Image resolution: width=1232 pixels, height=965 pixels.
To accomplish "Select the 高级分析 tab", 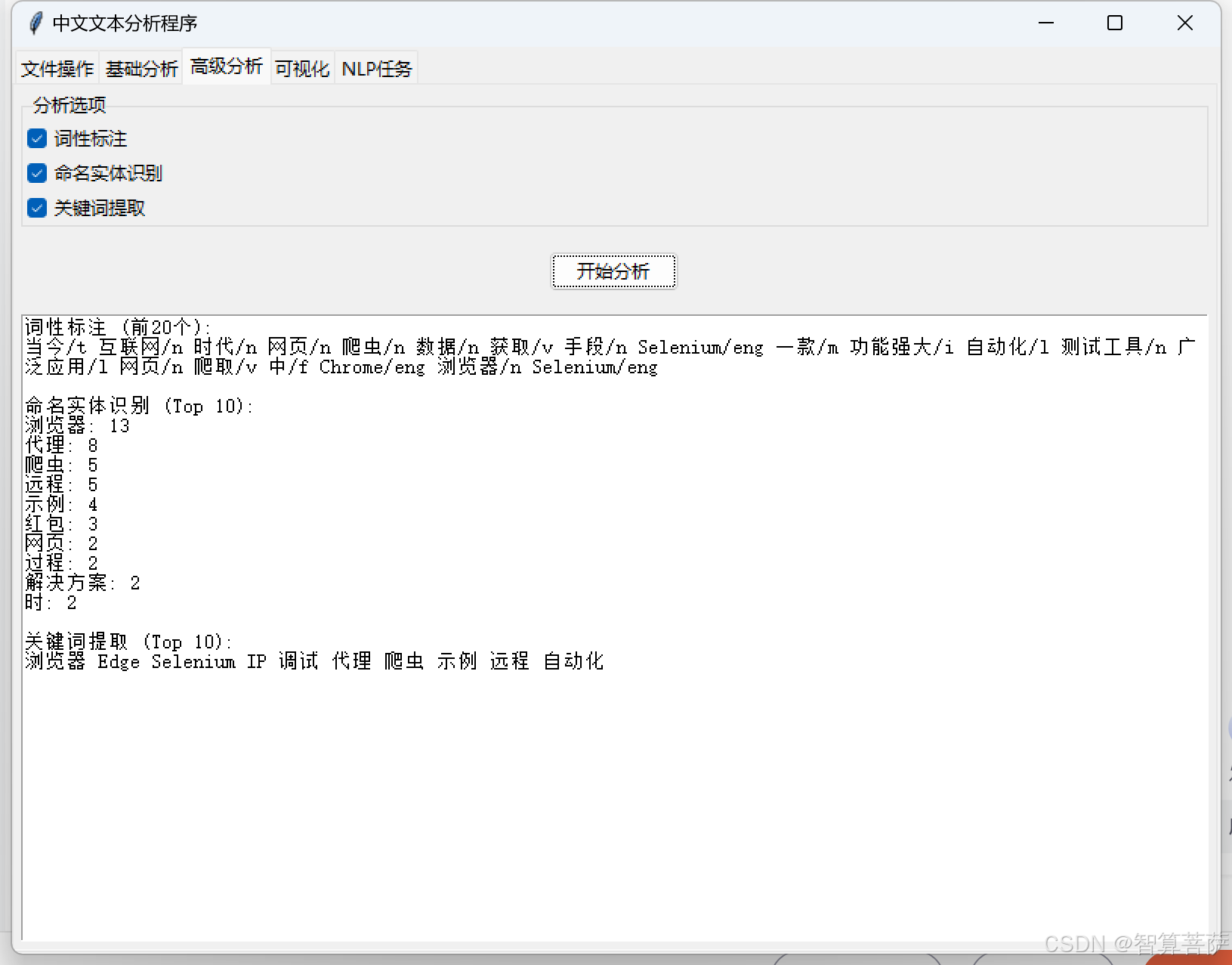I will point(226,66).
